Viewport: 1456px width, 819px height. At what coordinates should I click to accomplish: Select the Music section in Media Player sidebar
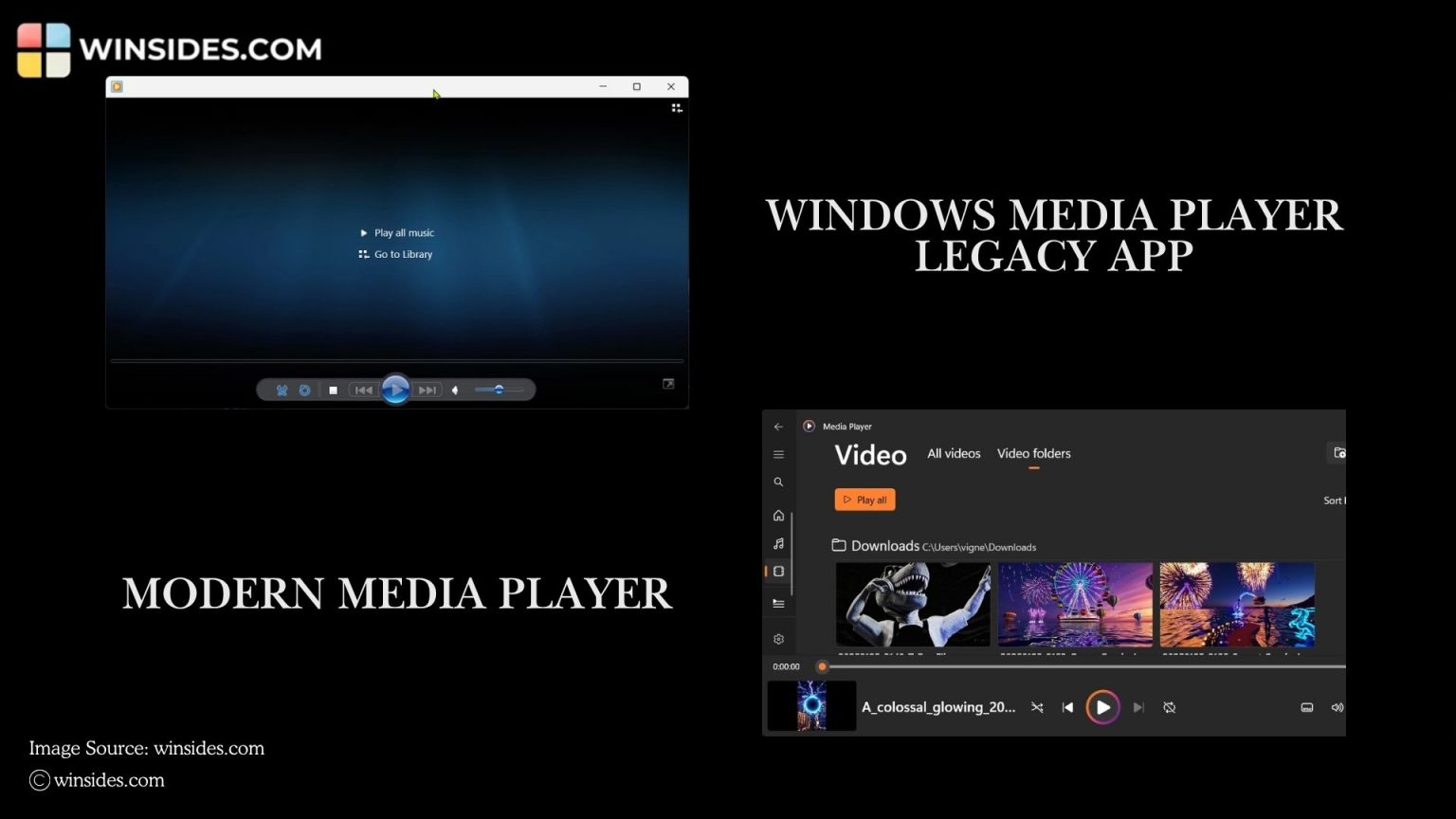[x=778, y=544]
